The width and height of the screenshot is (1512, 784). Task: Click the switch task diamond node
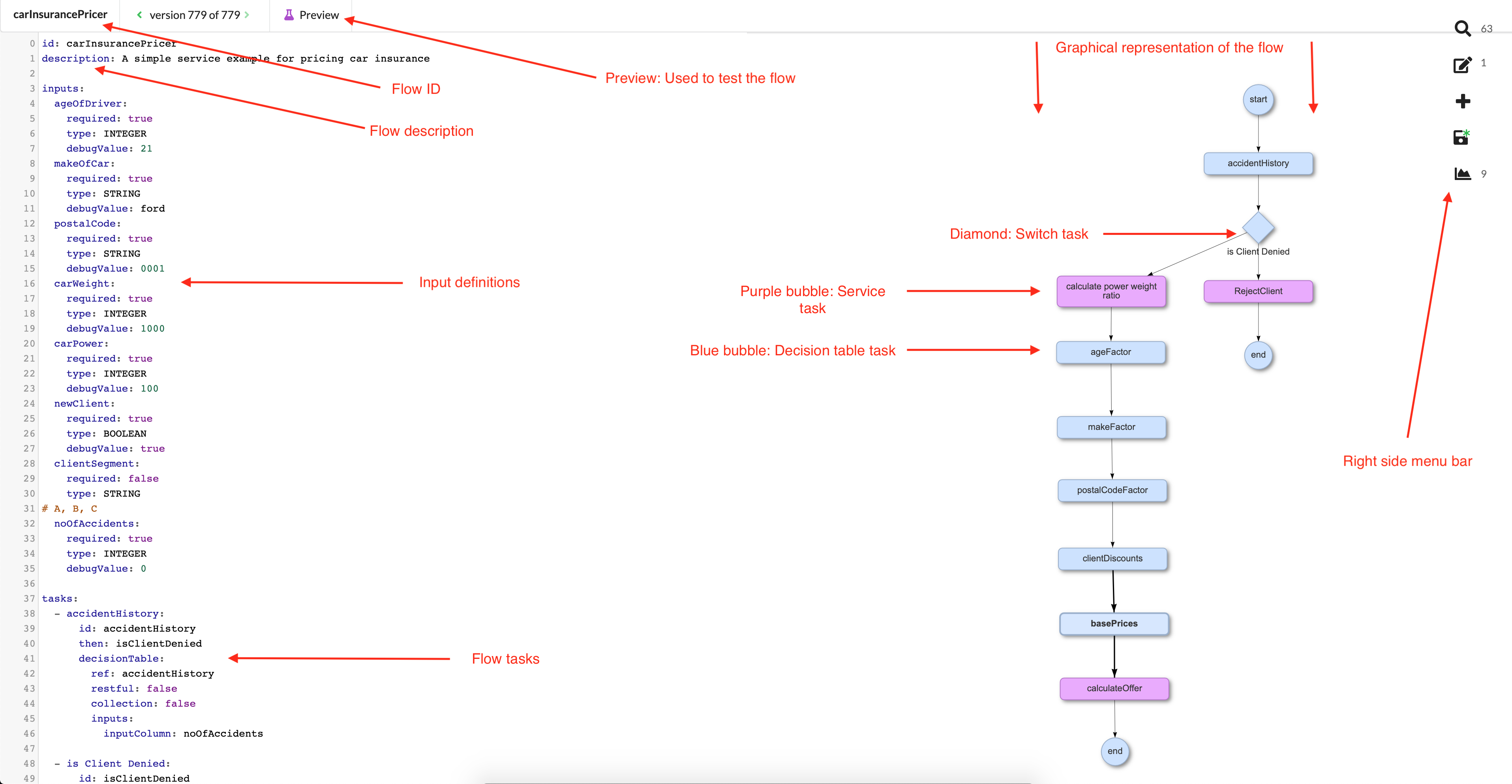click(1258, 227)
